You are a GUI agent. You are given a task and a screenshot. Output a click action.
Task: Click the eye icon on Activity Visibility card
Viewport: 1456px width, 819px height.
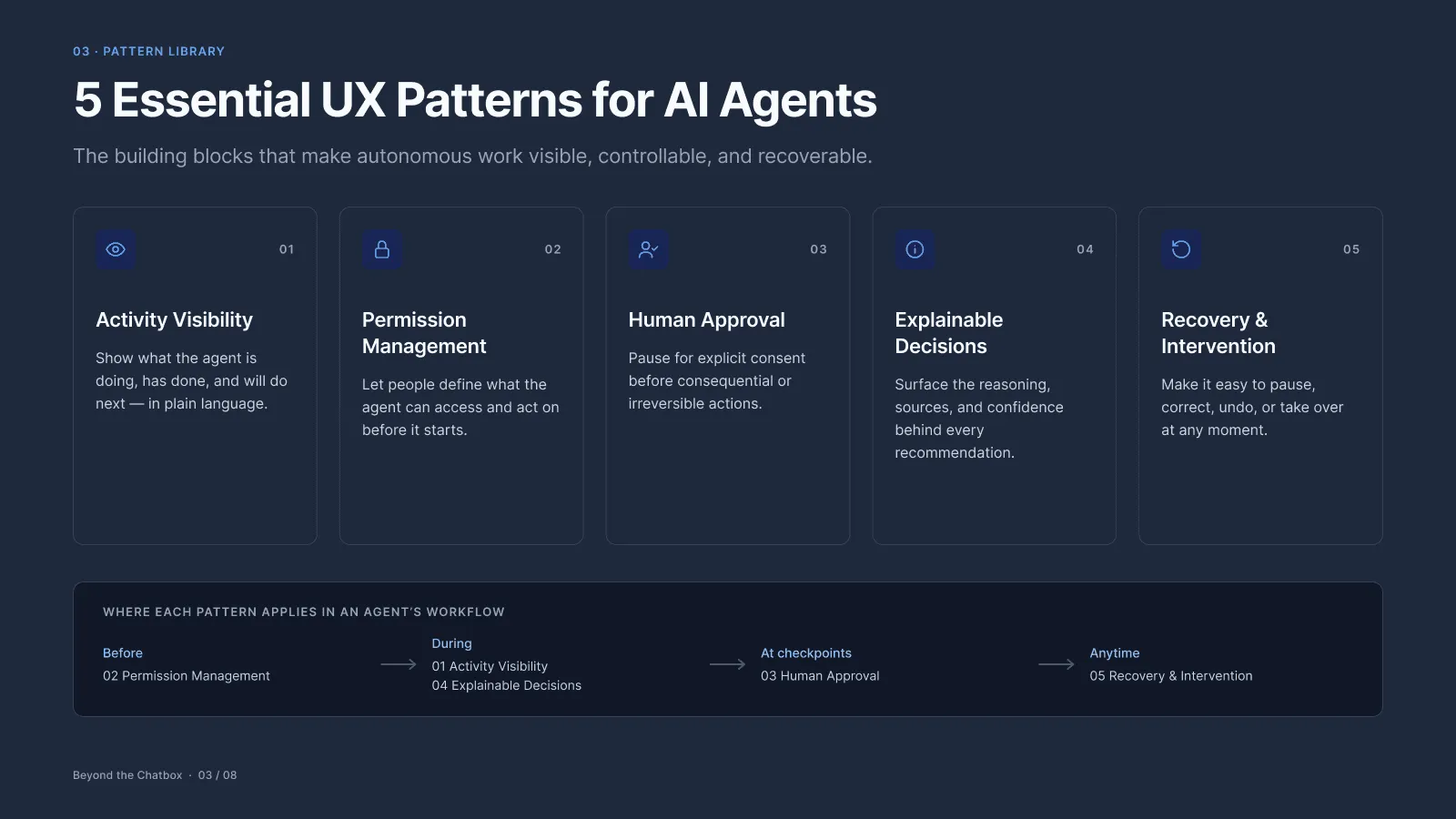[x=116, y=249]
